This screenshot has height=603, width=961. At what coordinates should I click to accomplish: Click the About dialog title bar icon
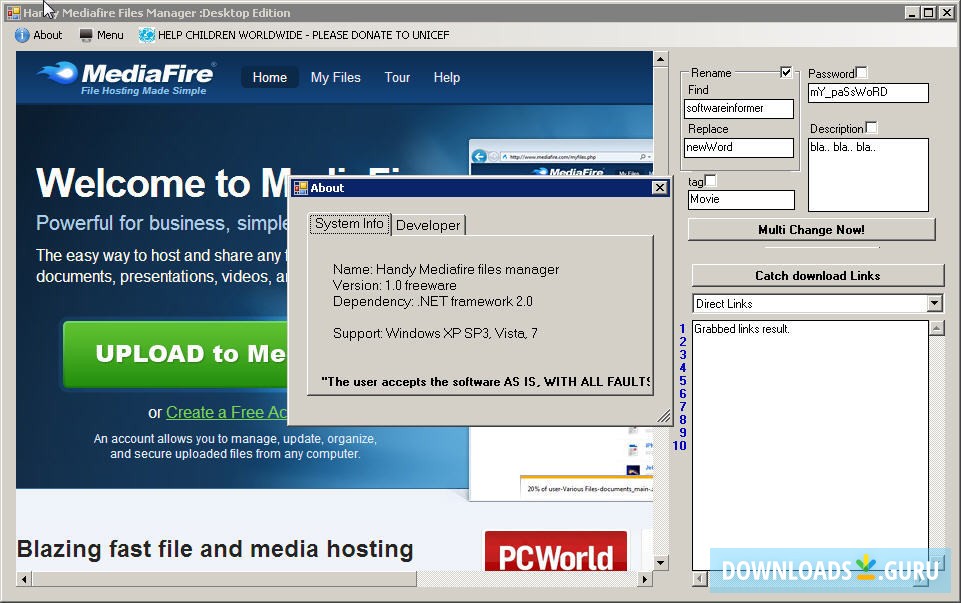(x=298, y=188)
